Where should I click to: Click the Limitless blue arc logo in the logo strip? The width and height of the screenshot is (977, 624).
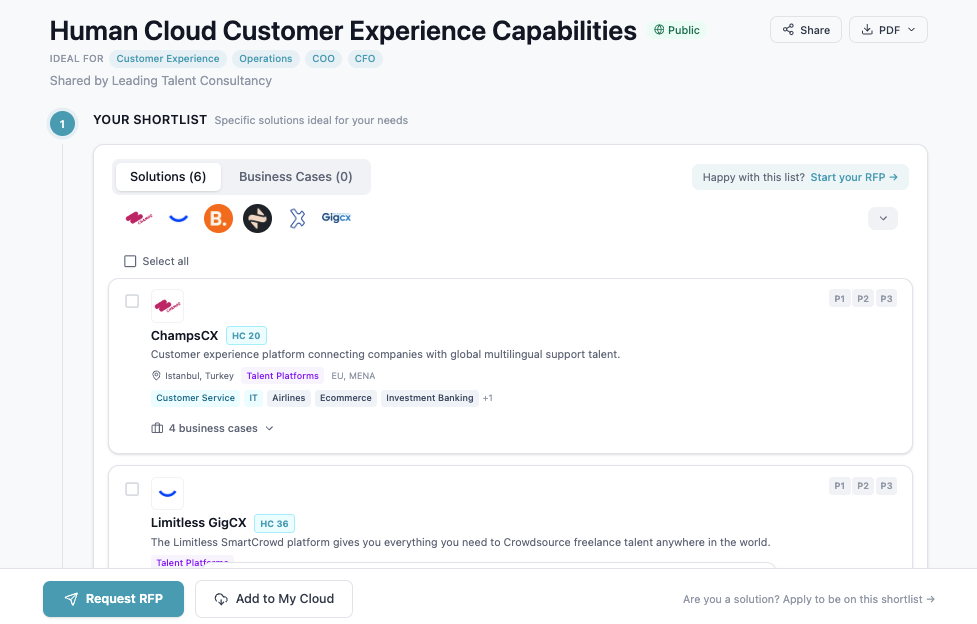pyautogui.click(x=178, y=218)
